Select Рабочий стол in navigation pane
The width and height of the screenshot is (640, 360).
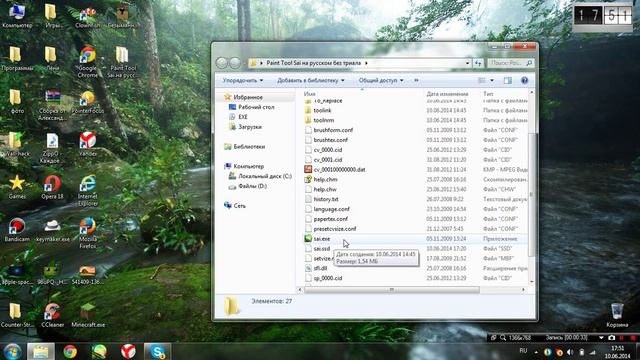point(256,107)
